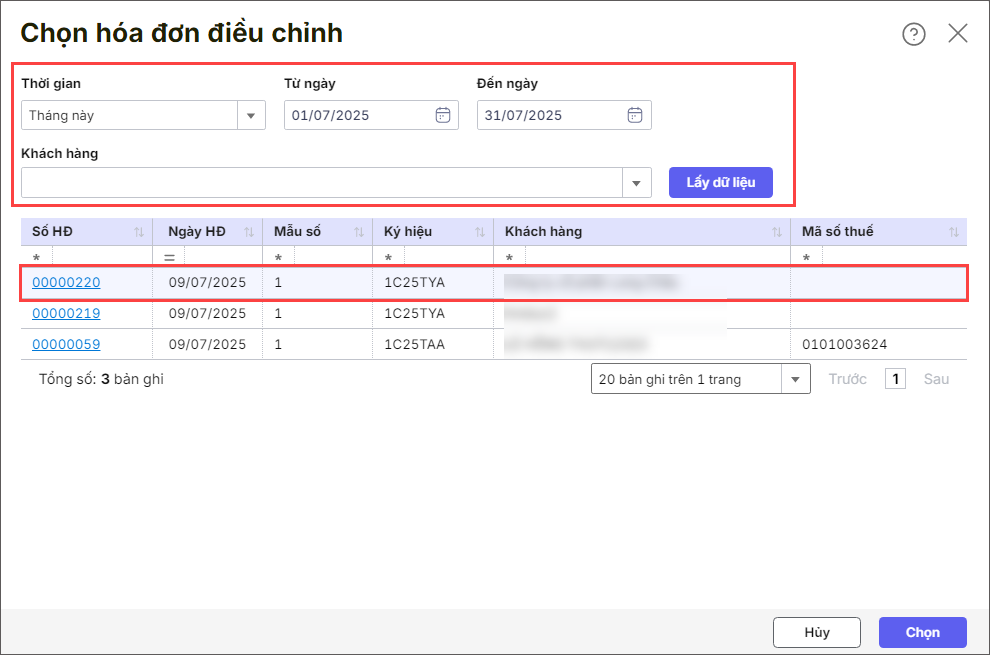Open the records per page dropdown
The height and width of the screenshot is (655, 990).
click(x=795, y=379)
